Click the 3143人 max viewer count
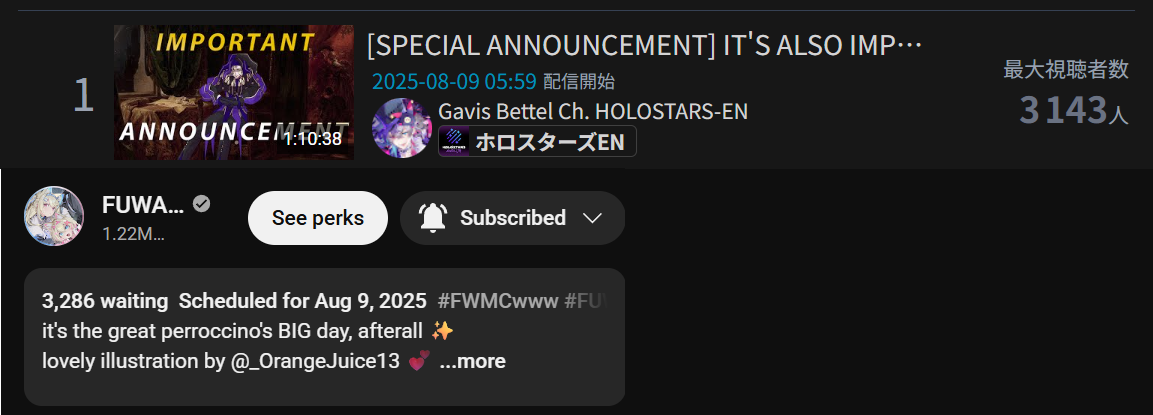The width and height of the screenshot is (1153, 415). point(1074,110)
